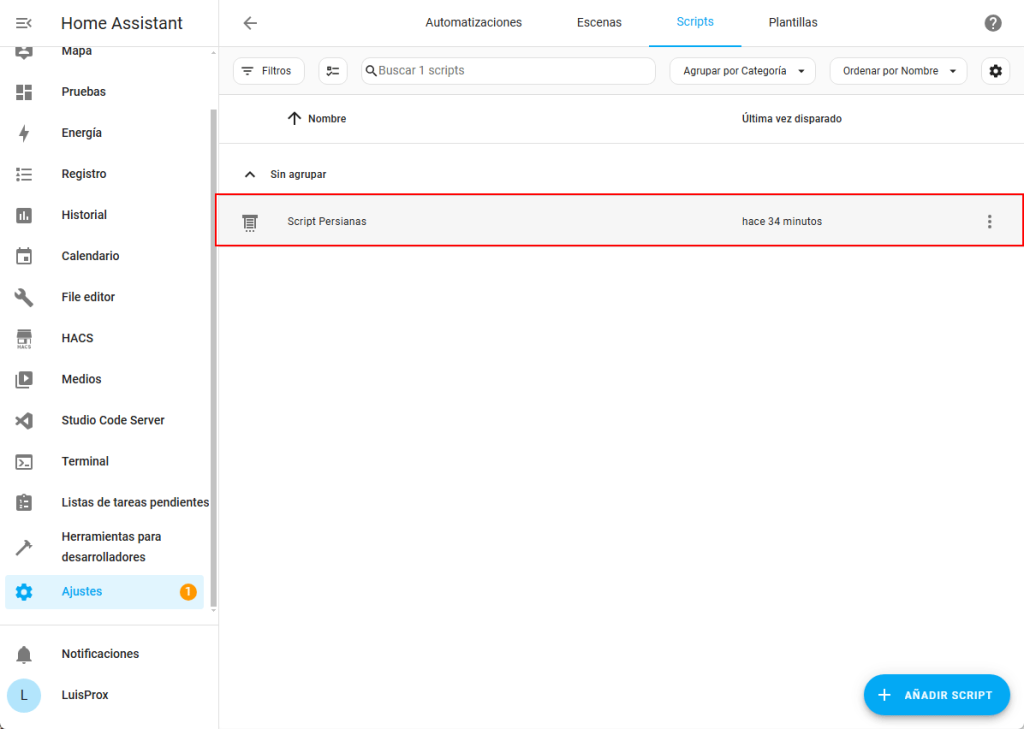Image resolution: width=1024 pixels, height=729 pixels.
Task: Open the table settings gear icon
Action: pos(995,71)
